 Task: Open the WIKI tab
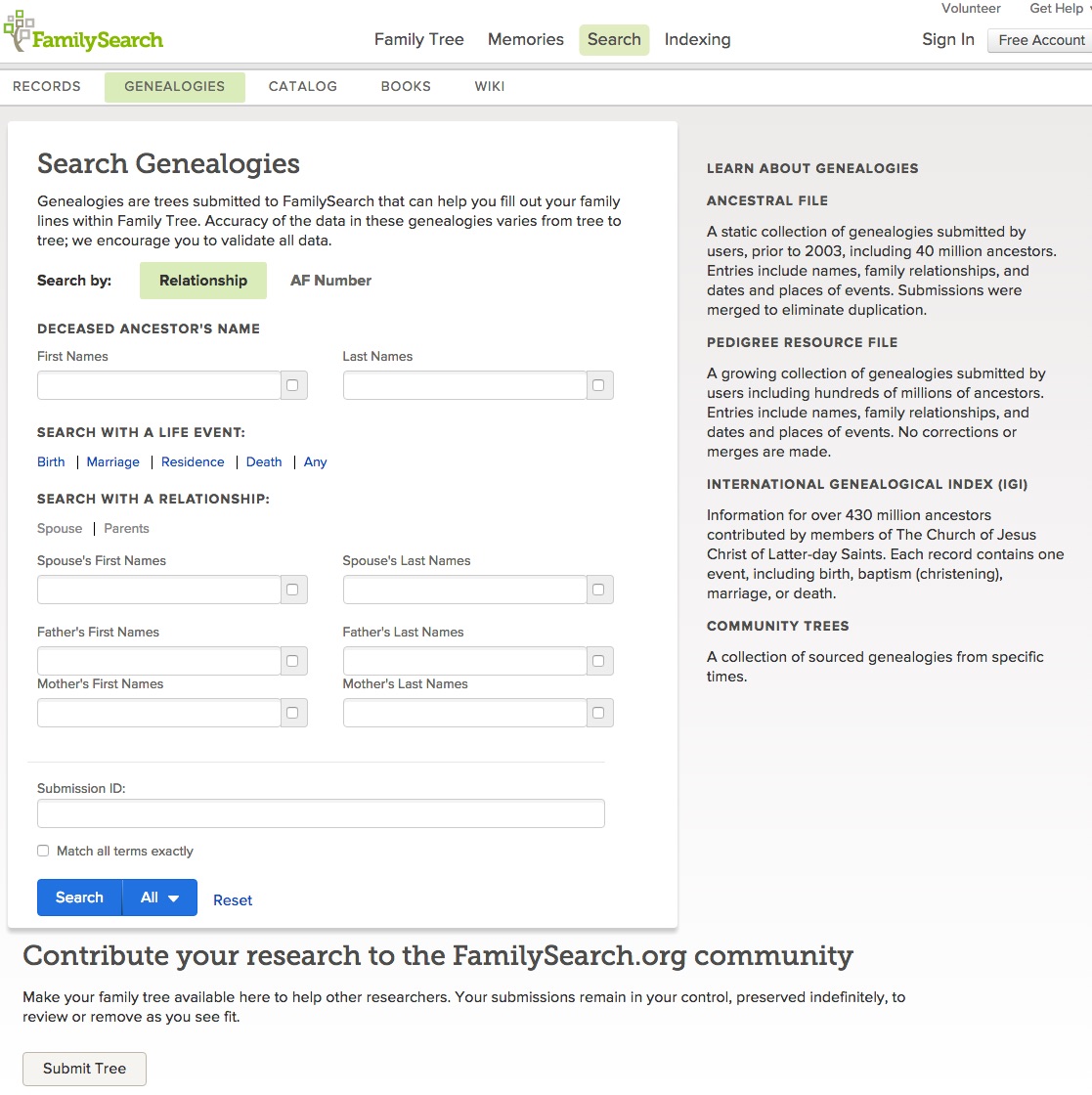point(489,86)
